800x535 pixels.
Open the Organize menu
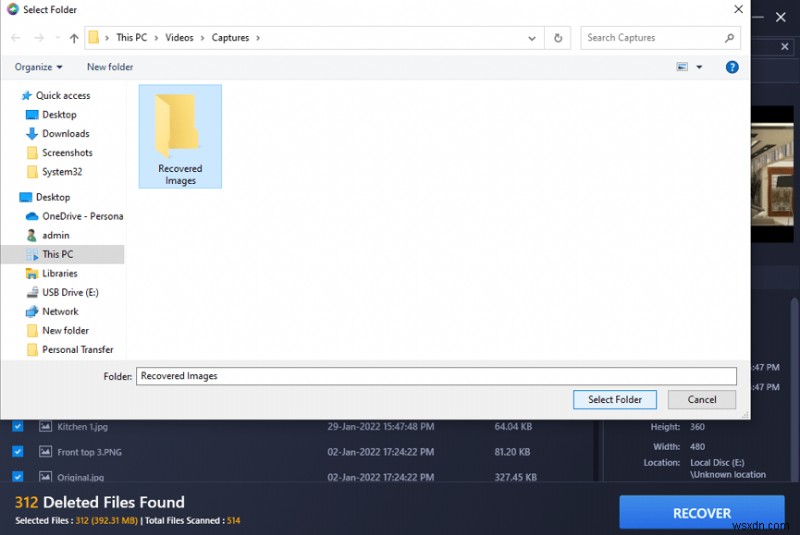click(38, 67)
